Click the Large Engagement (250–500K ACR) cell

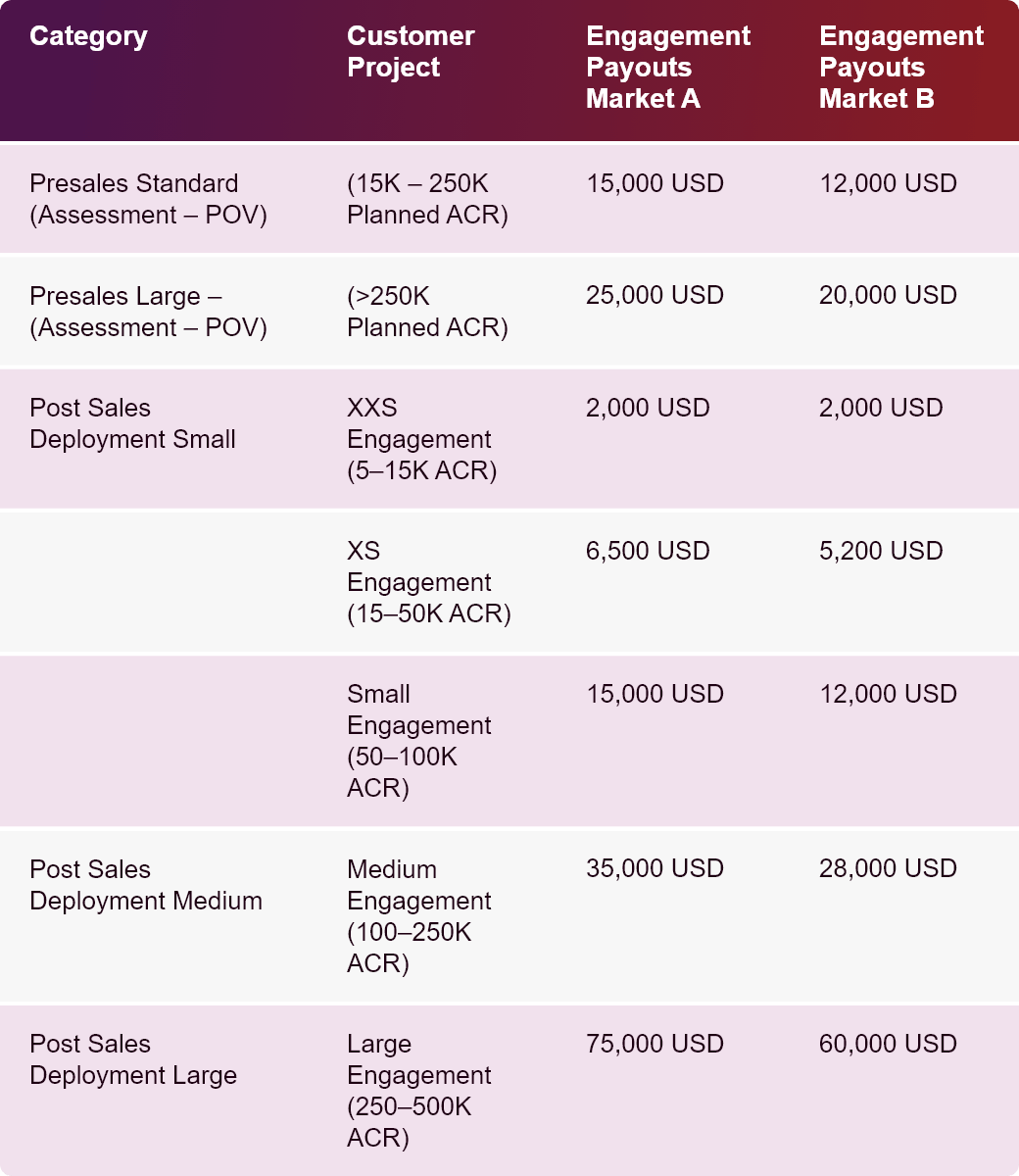(418, 1091)
